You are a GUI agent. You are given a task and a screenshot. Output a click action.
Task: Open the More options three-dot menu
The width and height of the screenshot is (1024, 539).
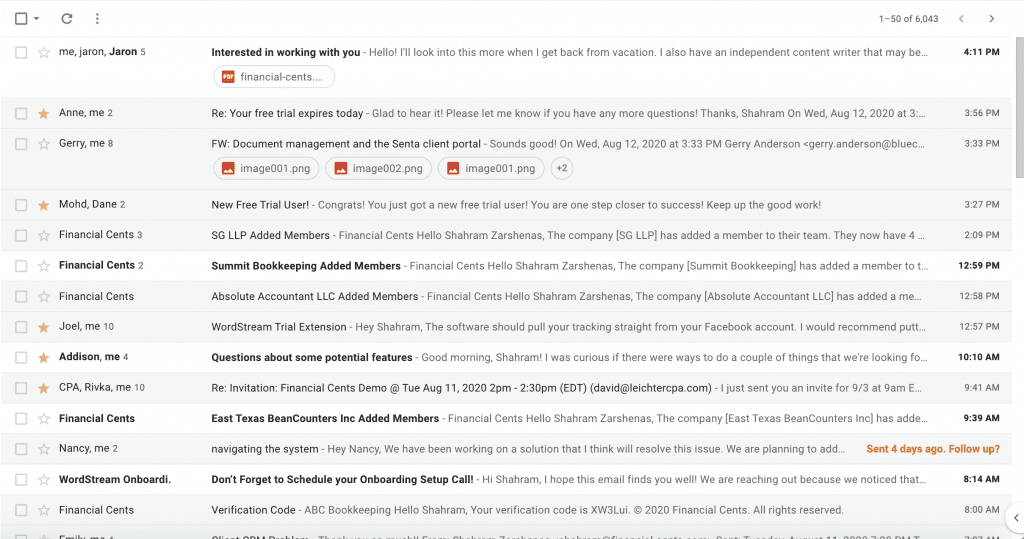coord(97,19)
